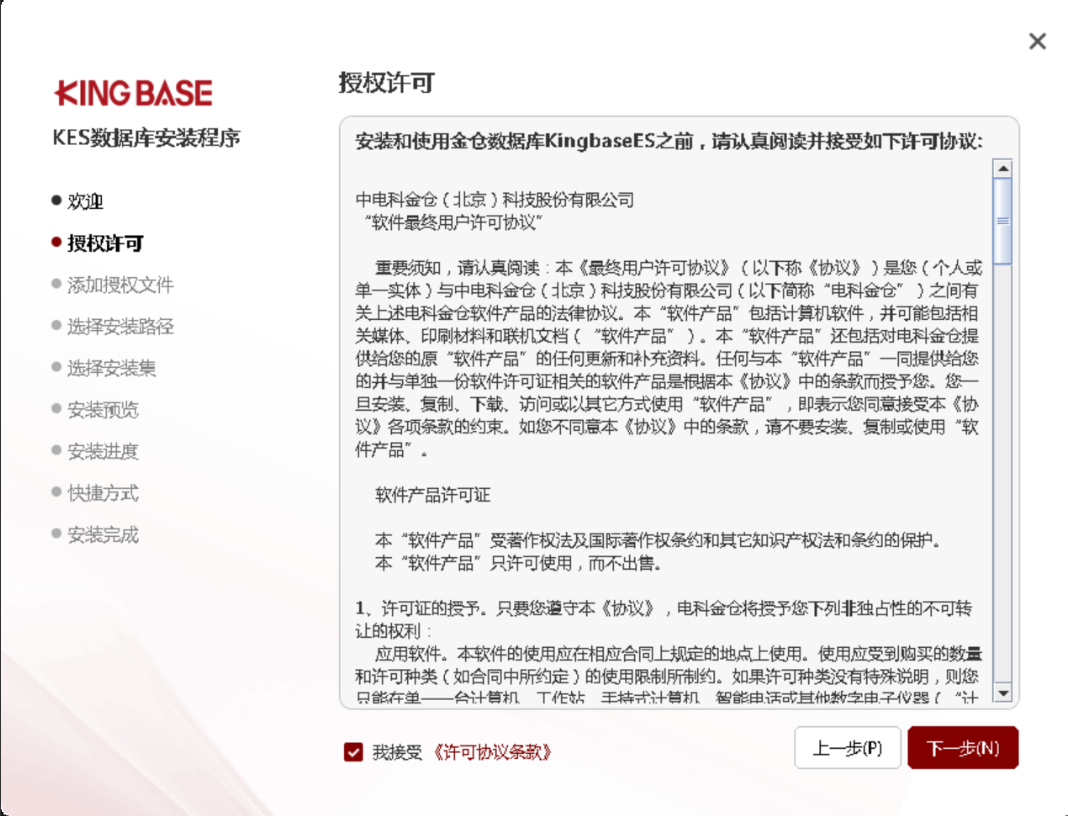Click the paragraph starting 重要须知
Screen dimensions: 1068x816
[x=668, y=359]
